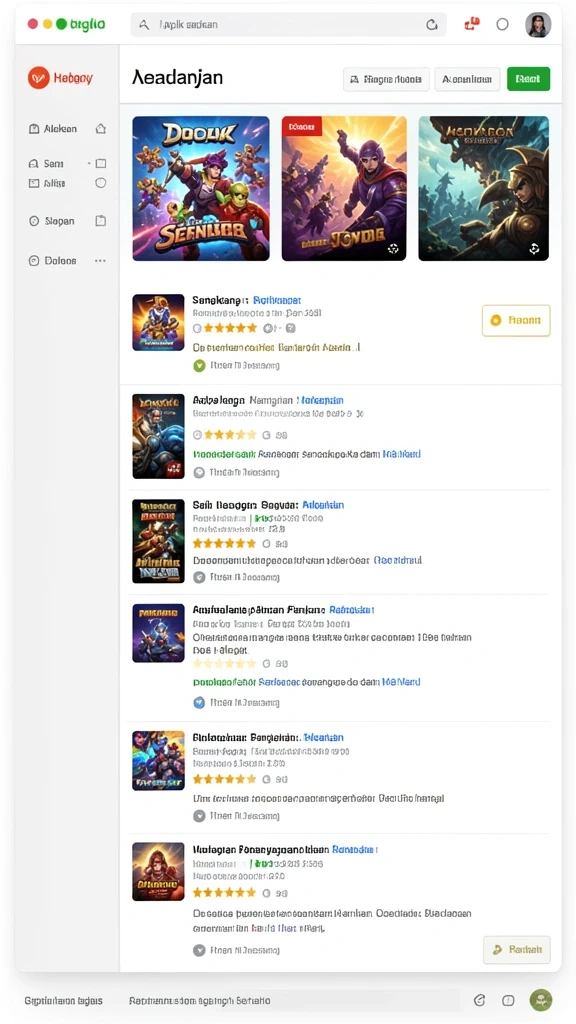576x1024 pixels.
Task: Open the middle purple hero game banner
Action: coord(344,189)
